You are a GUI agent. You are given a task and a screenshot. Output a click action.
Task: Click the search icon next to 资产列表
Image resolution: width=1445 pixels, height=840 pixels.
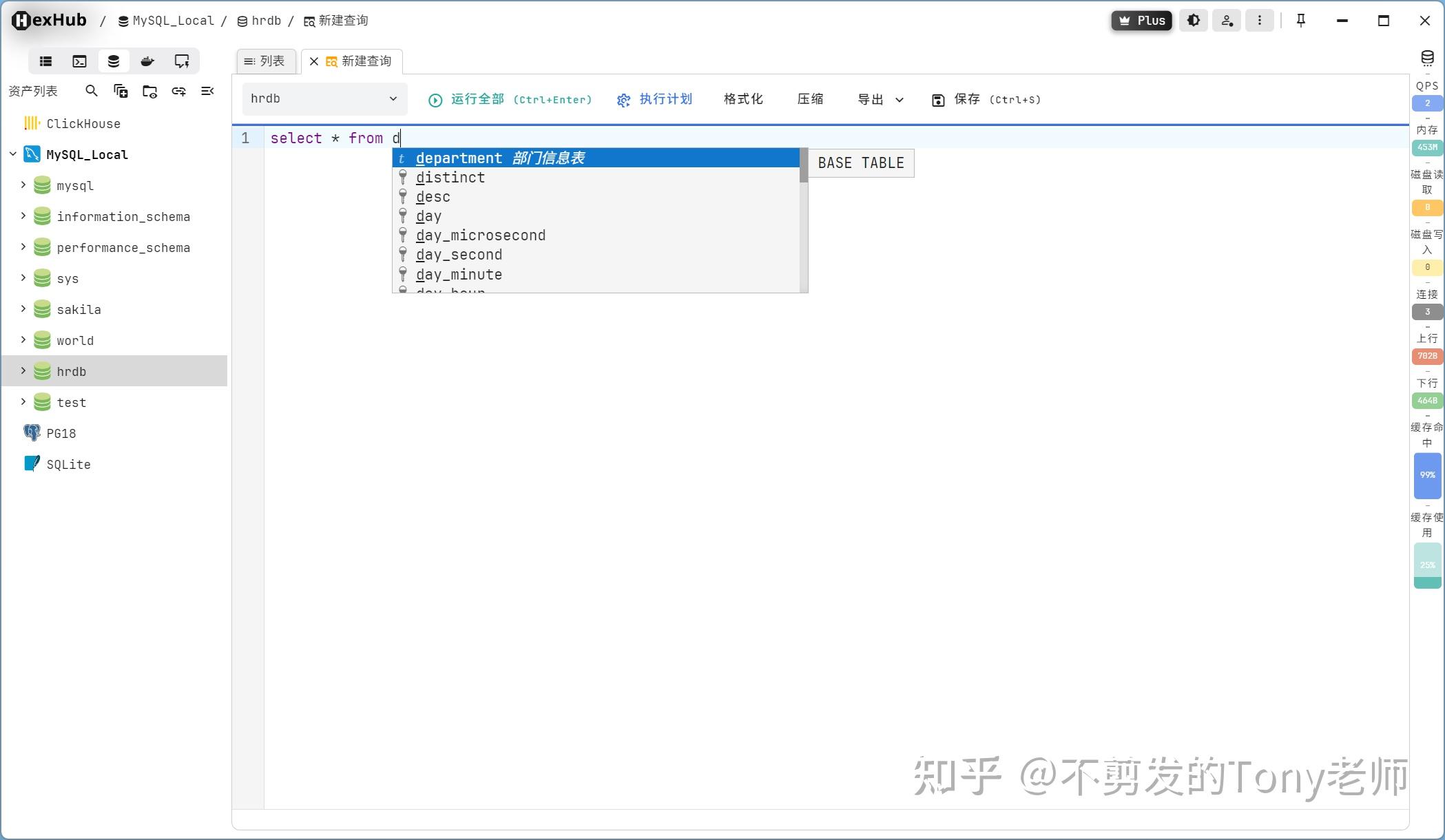click(92, 91)
